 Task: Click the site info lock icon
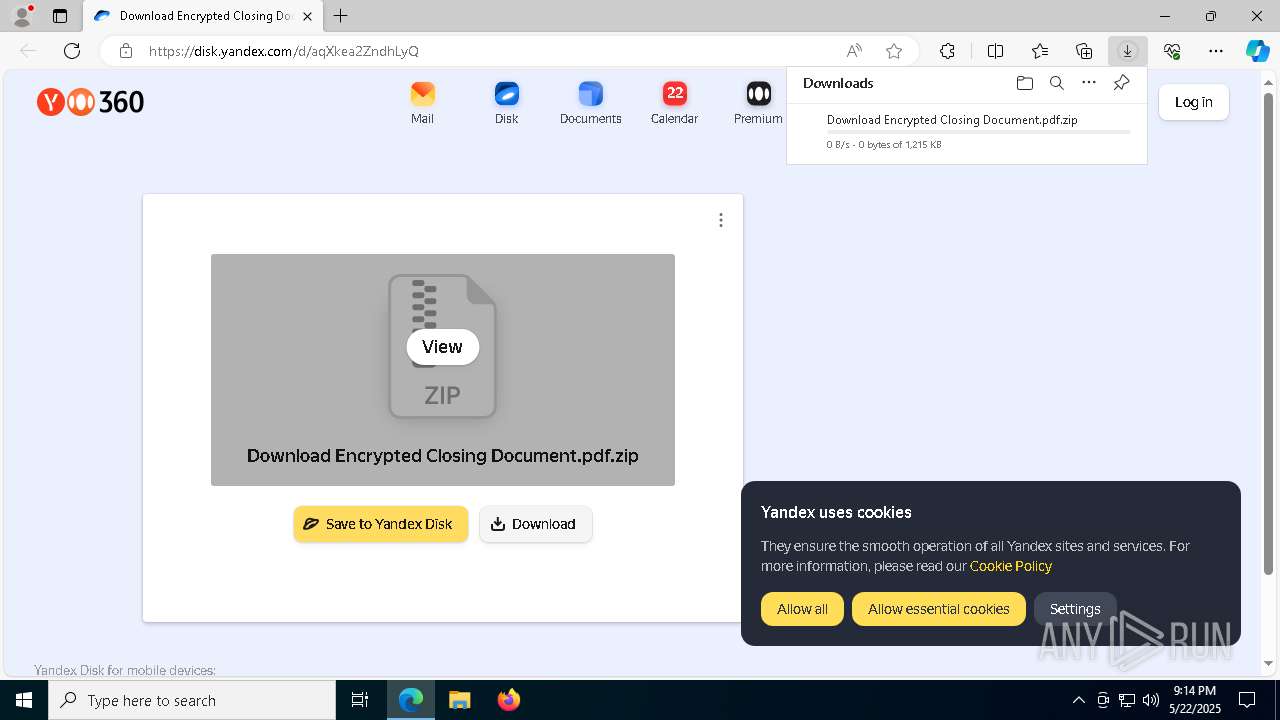[x=125, y=51]
